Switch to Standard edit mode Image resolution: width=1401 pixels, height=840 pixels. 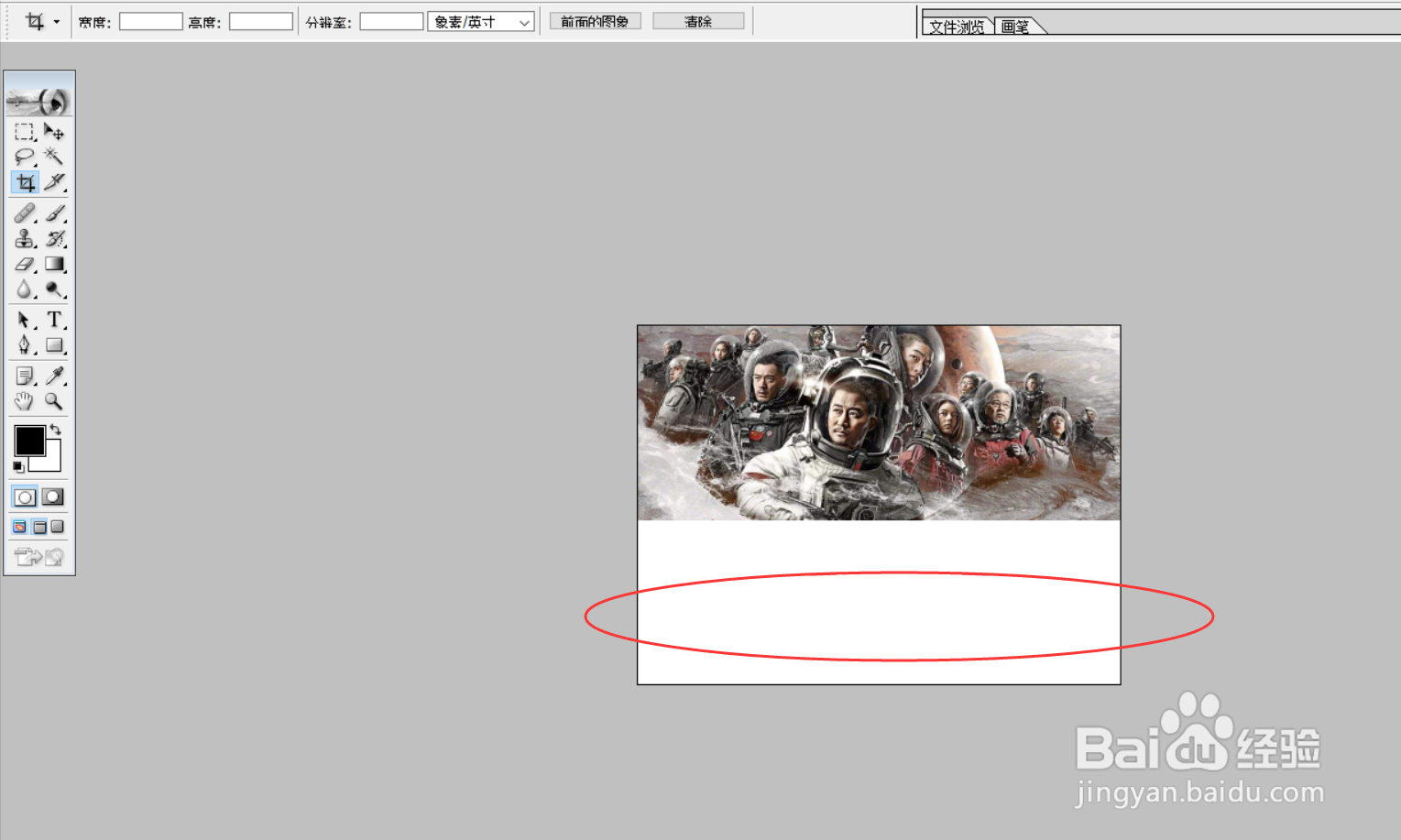[x=25, y=497]
